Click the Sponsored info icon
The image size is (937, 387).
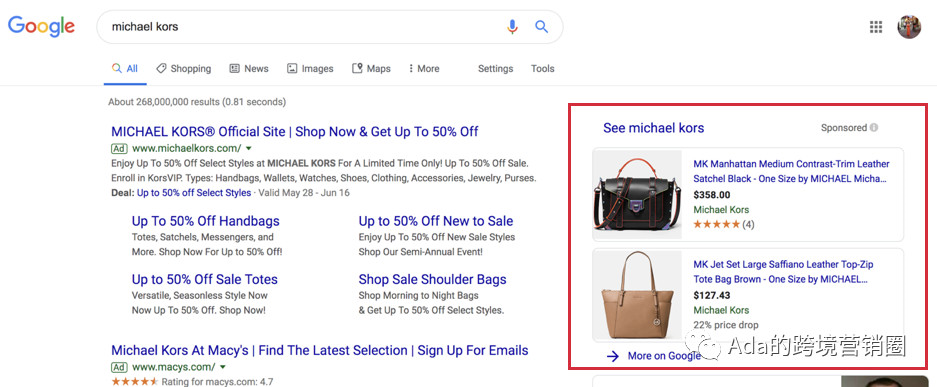(x=874, y=128)
